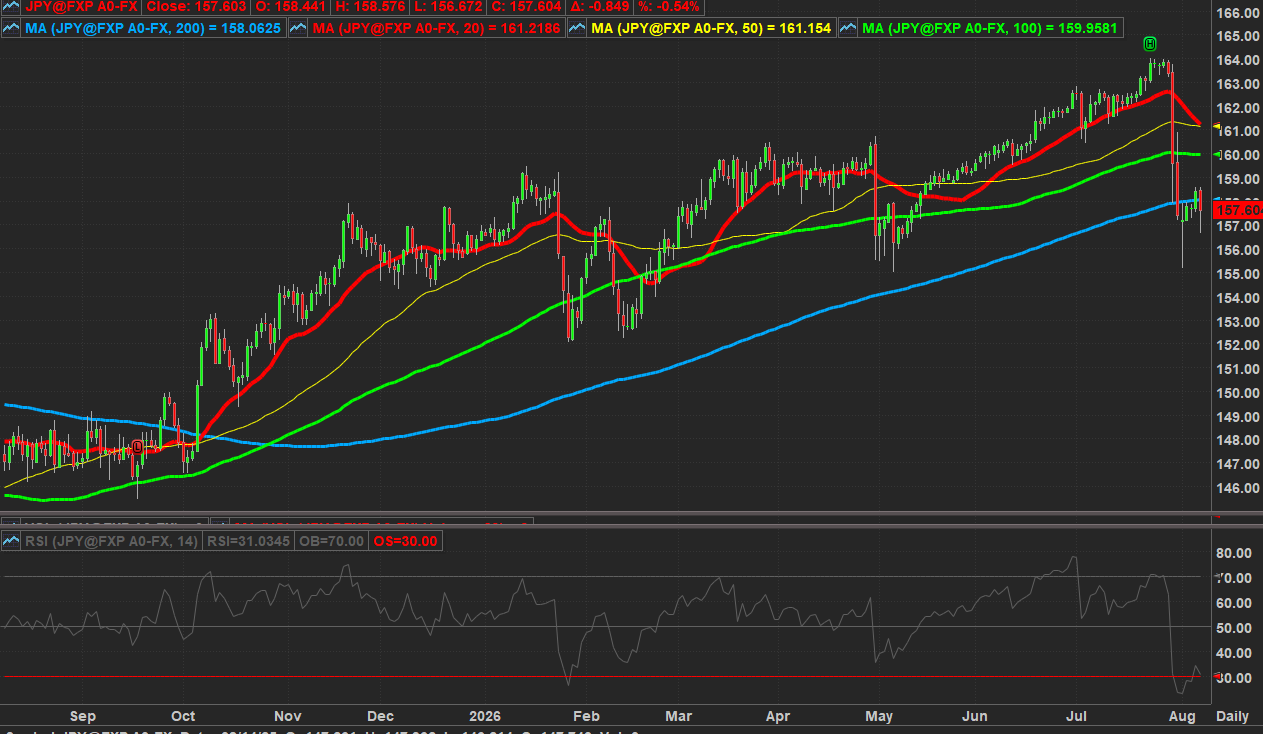Open the Daily interval selector

[x=1232, y=717]
